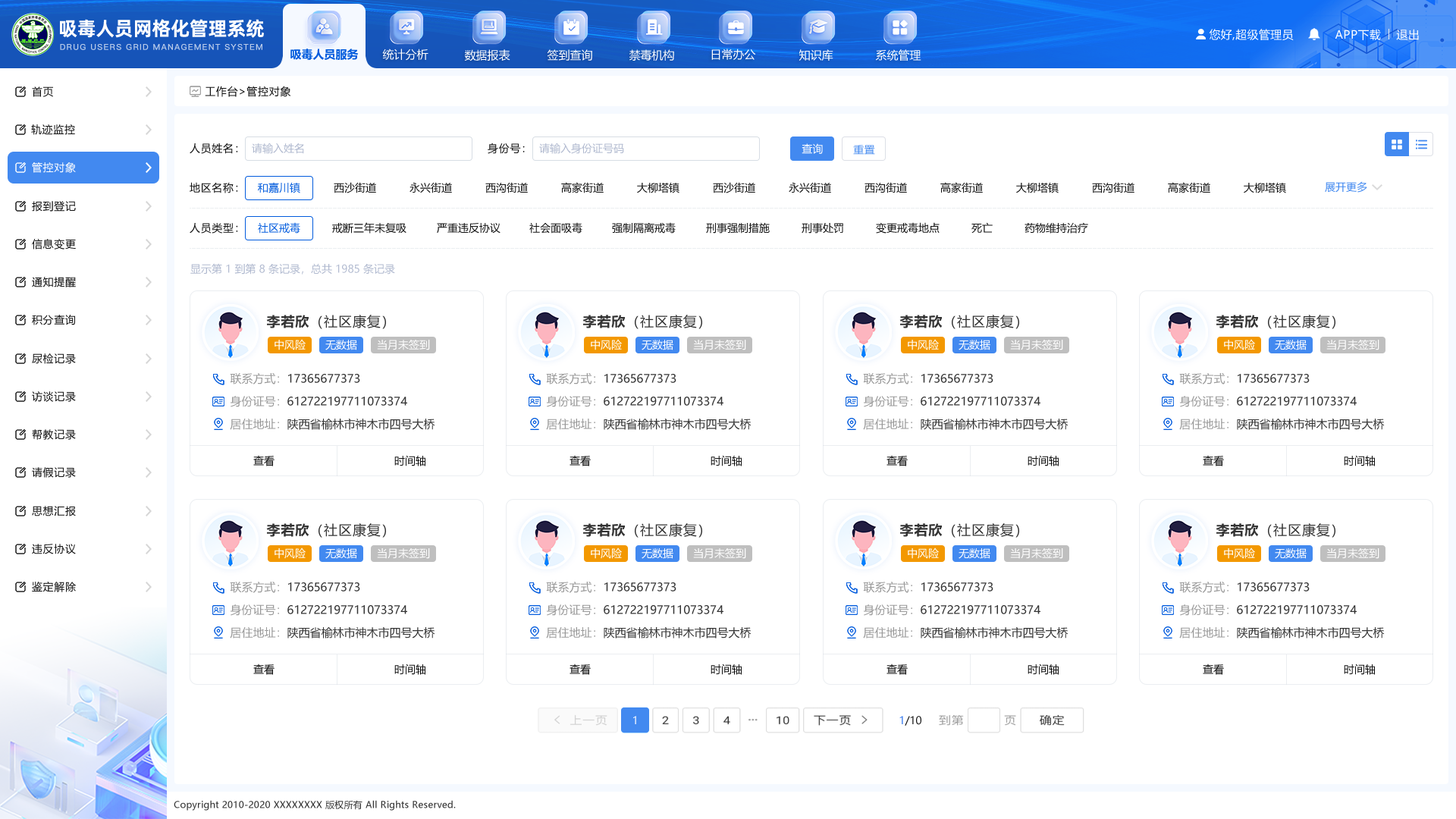This screenshot has height=819, width=1456.
Task: Select 严重违反协议 person type filter
Action: pyautogui.click(x=469, y=228)
